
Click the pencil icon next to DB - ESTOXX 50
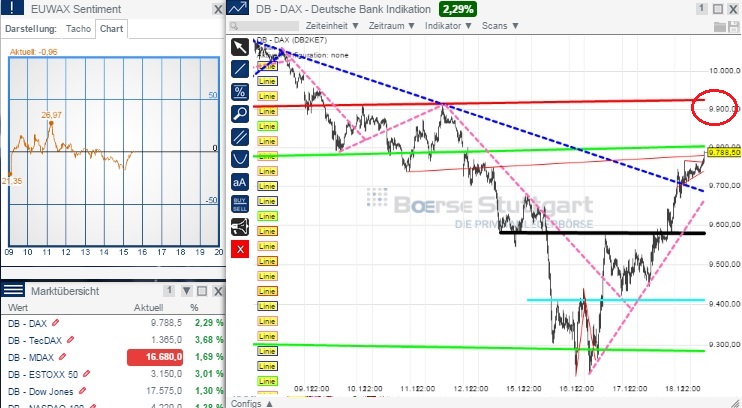pyautogui.click(x=86, y=374)
